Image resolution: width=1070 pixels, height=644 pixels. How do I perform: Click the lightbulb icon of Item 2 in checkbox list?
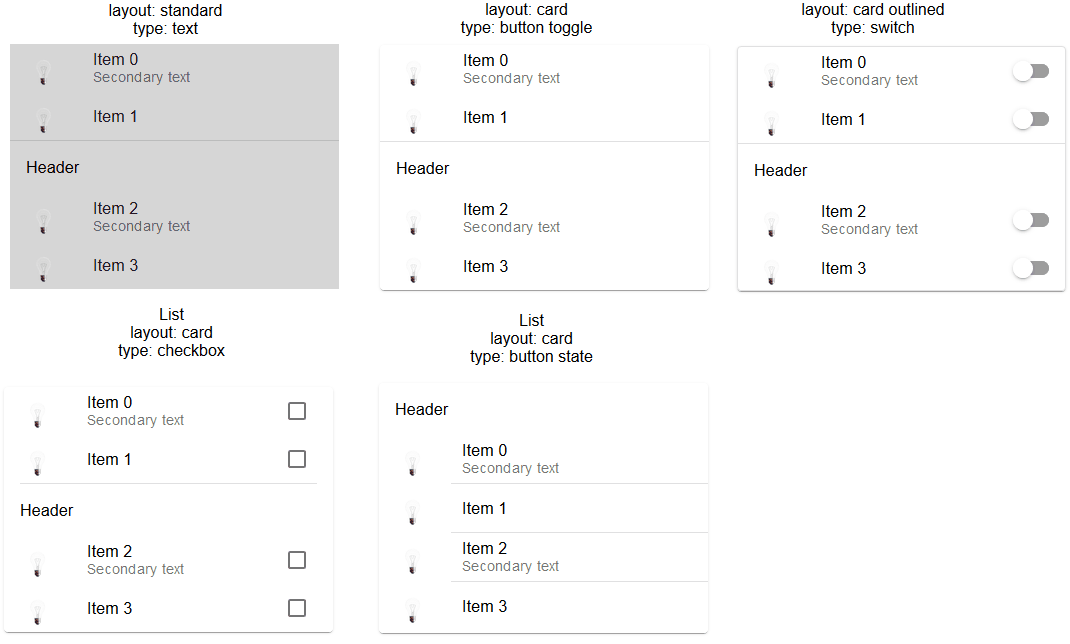tap(38, 564)
